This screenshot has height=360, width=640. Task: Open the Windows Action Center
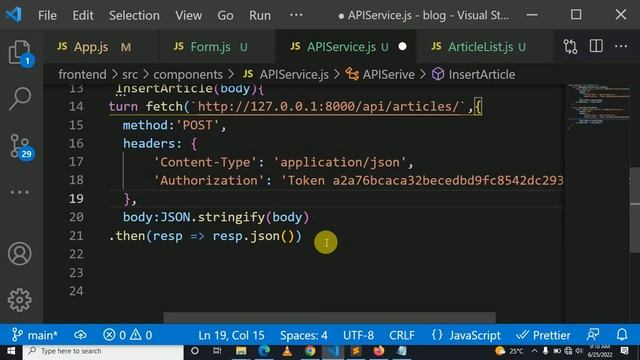pos(624,351)
